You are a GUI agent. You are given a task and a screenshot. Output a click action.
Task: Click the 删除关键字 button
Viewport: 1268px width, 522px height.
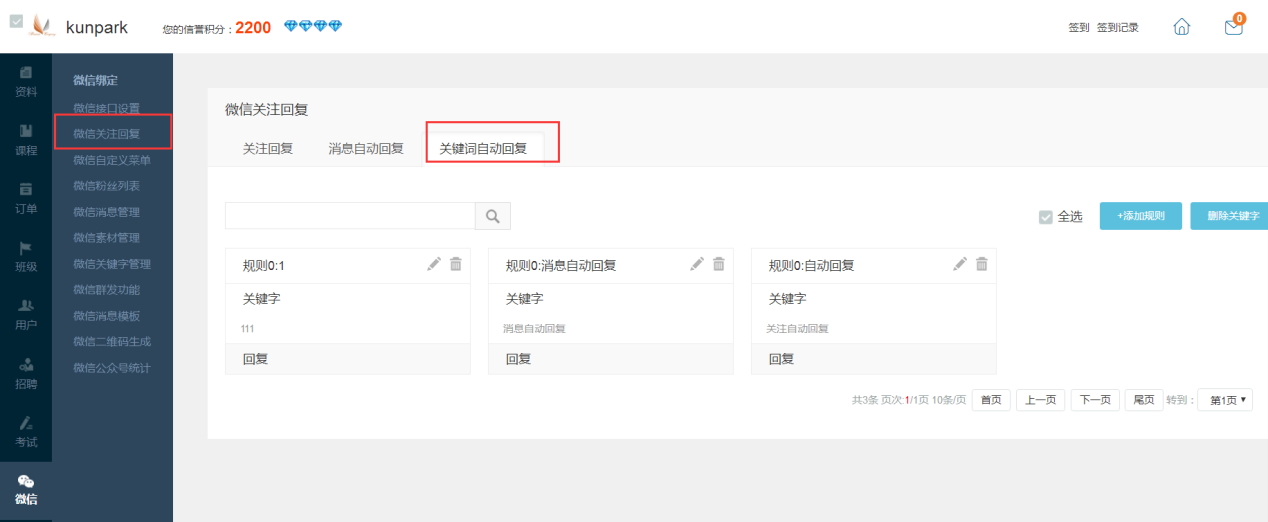[1229, 216]
